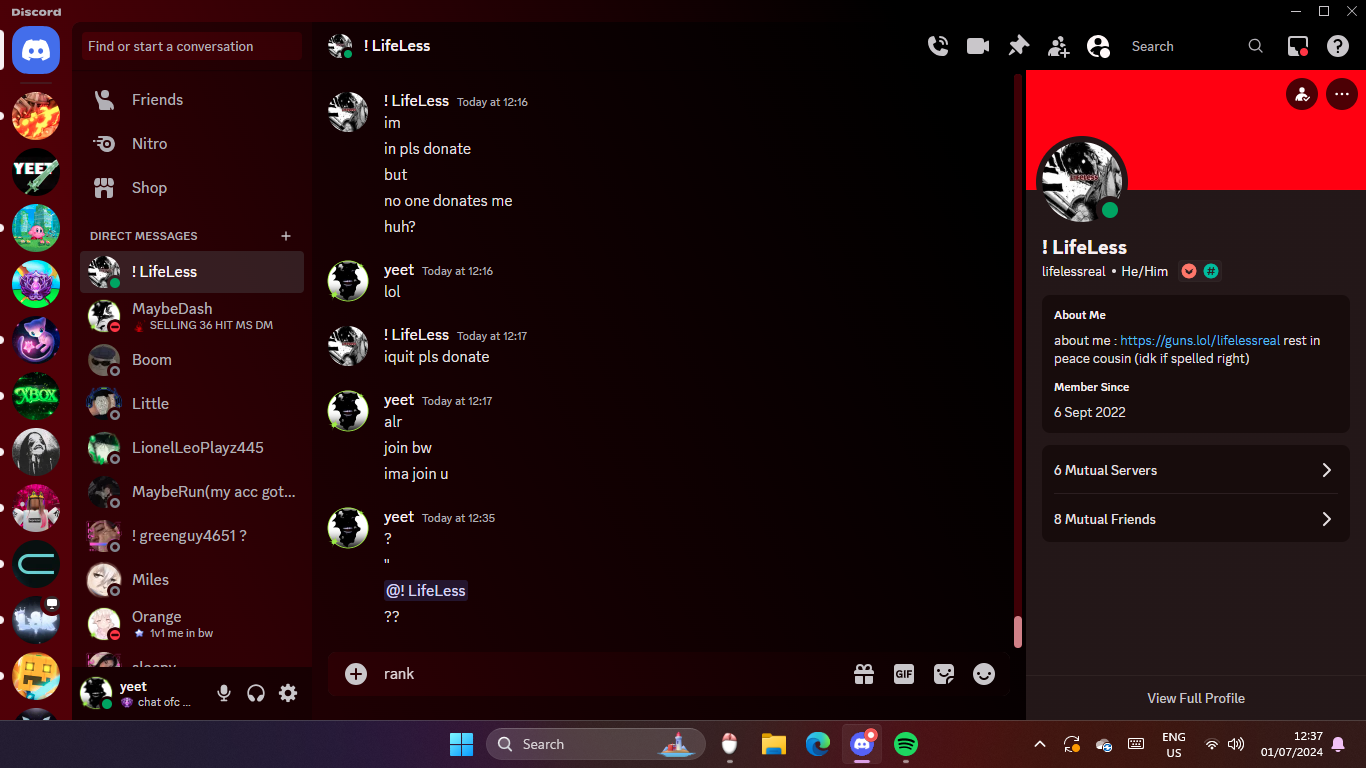Viewport: 1366px width, 768px height.
Task: Click the message input containing 'rank'
Action: click(610, 674)
